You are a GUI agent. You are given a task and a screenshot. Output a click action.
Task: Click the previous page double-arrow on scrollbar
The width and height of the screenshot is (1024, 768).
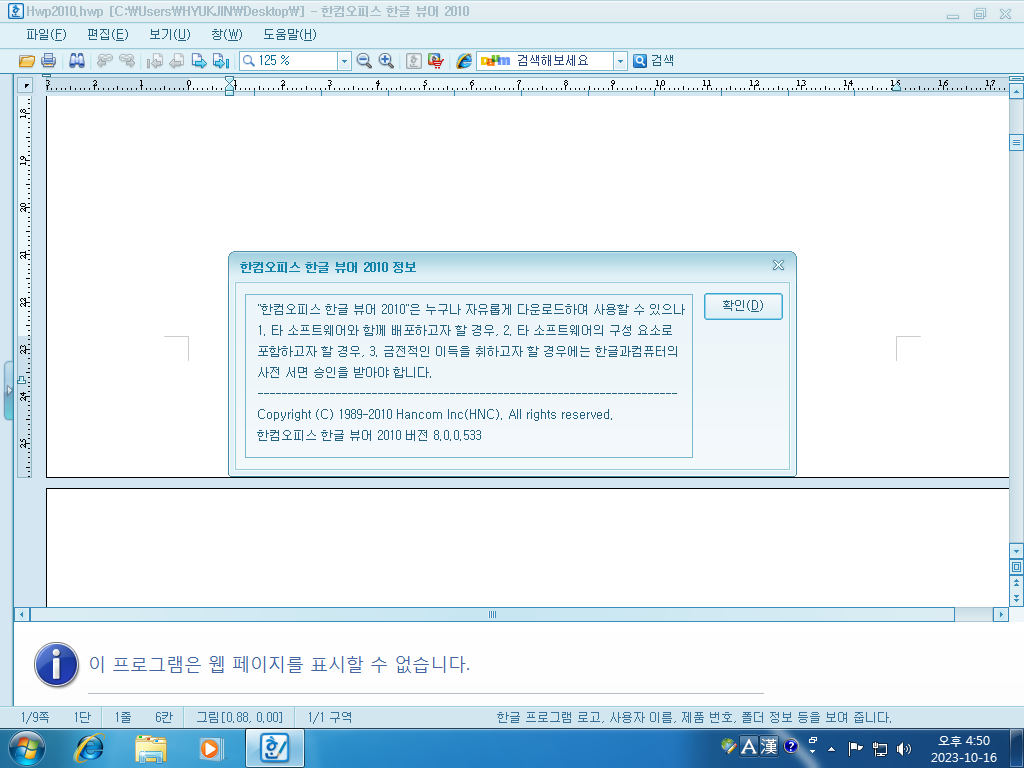tap(1016, 583)
